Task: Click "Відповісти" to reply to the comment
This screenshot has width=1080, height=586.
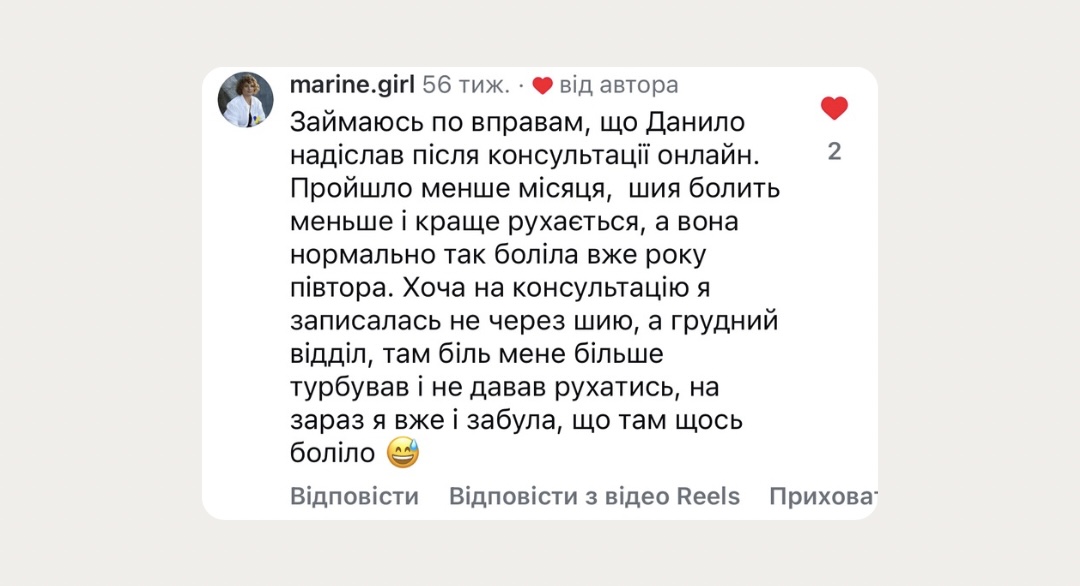Action: 354,496
